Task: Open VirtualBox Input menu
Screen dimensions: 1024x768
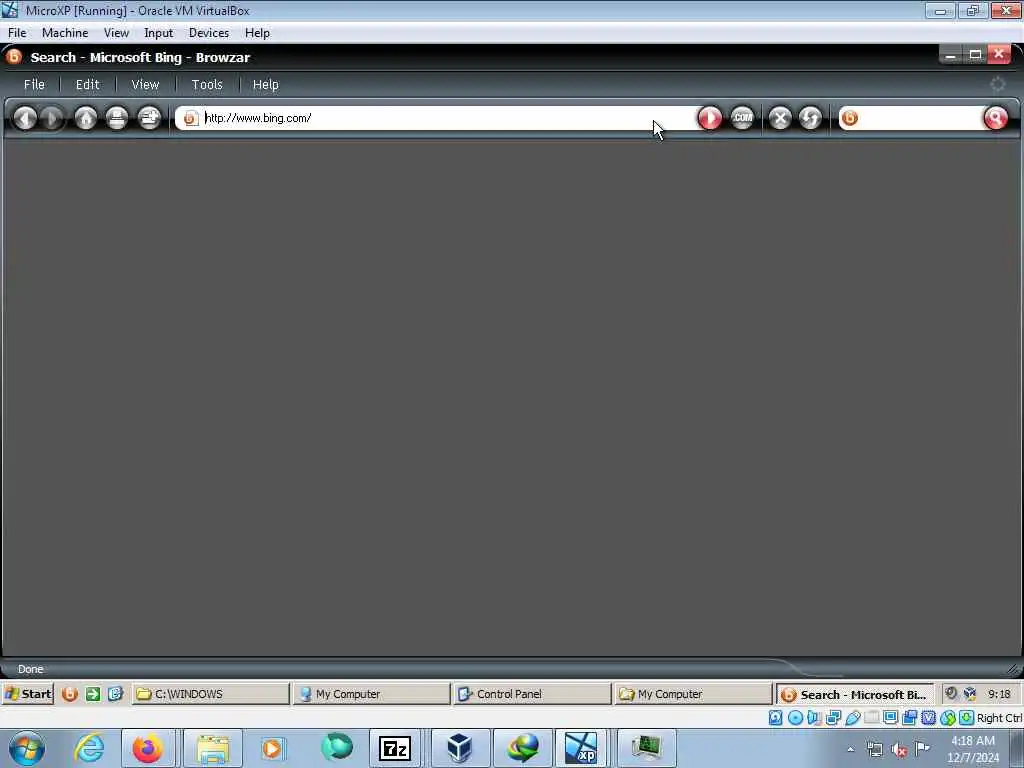Action: point(158,33)
